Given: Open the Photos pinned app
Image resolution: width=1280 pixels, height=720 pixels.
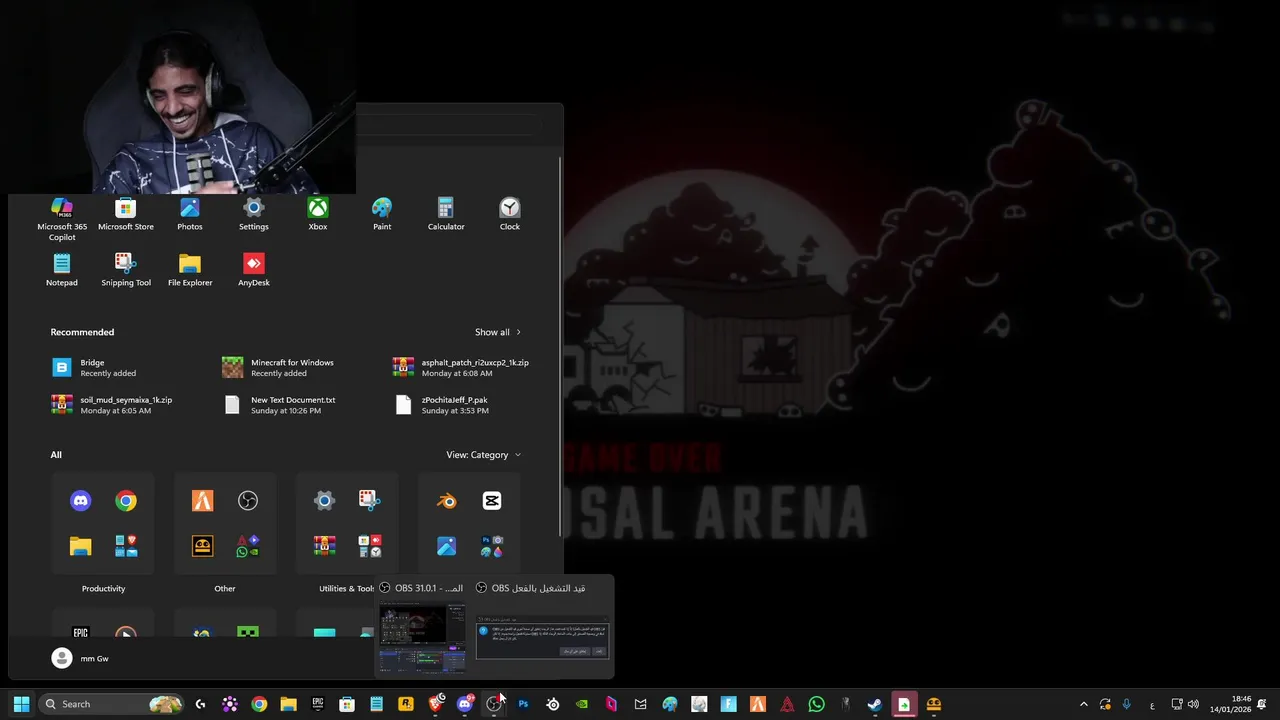Looking at the screenshot, I should pos(190,214).
